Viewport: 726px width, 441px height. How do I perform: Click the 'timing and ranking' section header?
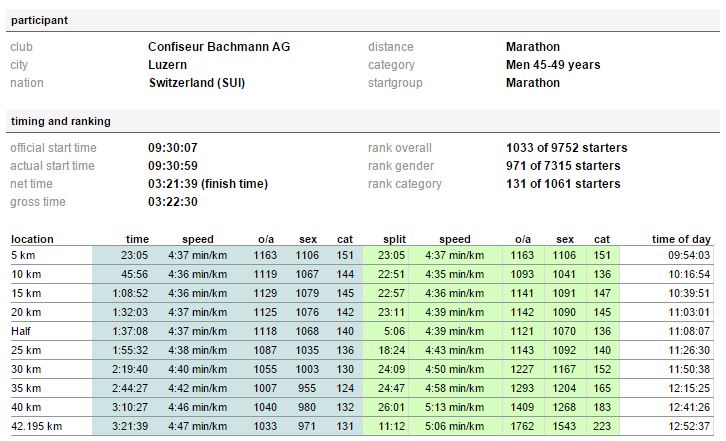(61, 121)
